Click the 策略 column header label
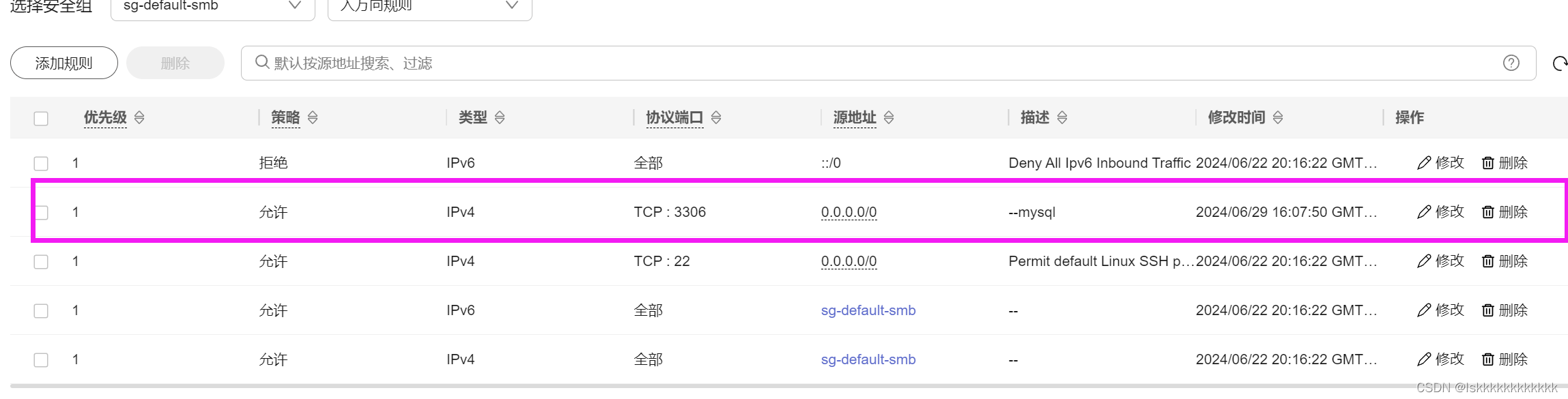1568x399 pixels. [285, 117]
